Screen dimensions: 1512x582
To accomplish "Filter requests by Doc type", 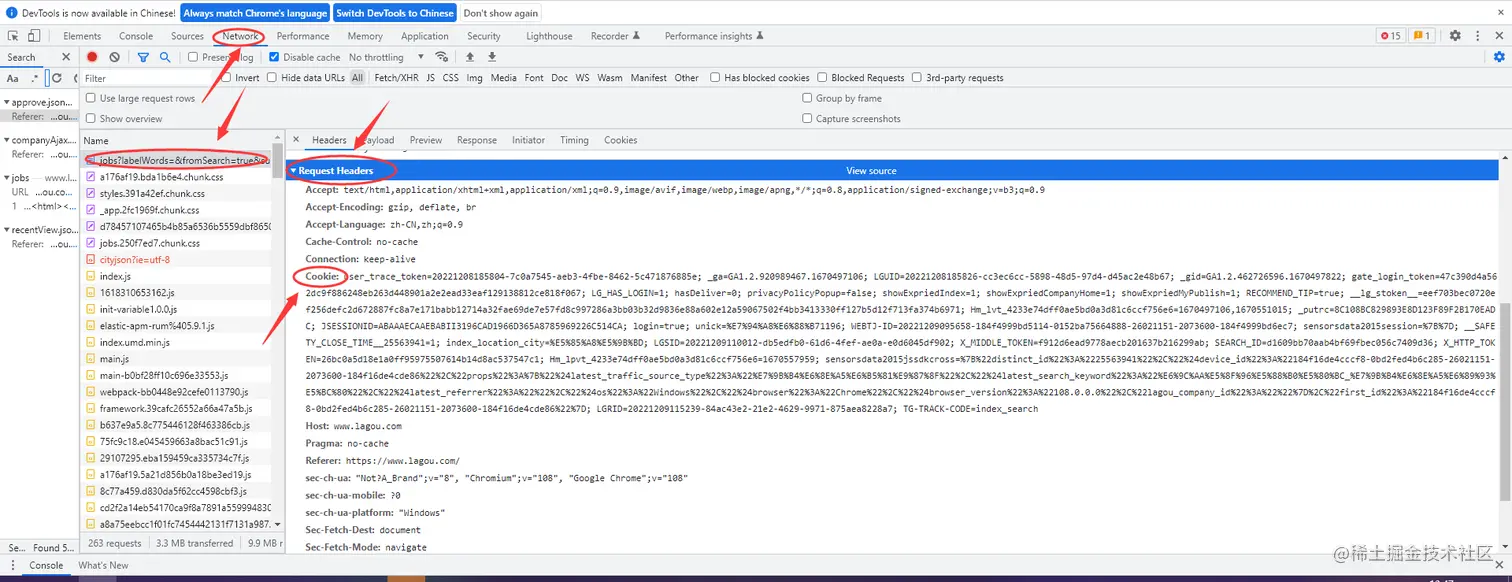I will tap(559, 78).
